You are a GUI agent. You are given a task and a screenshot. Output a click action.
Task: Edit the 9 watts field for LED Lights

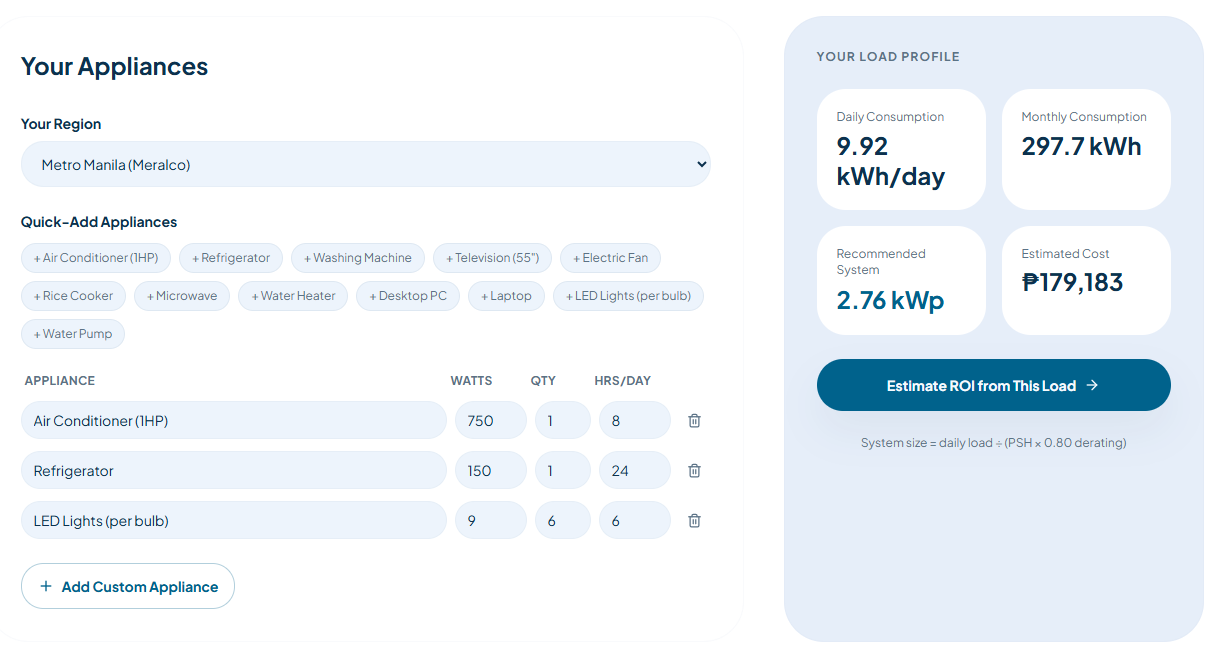491,521
